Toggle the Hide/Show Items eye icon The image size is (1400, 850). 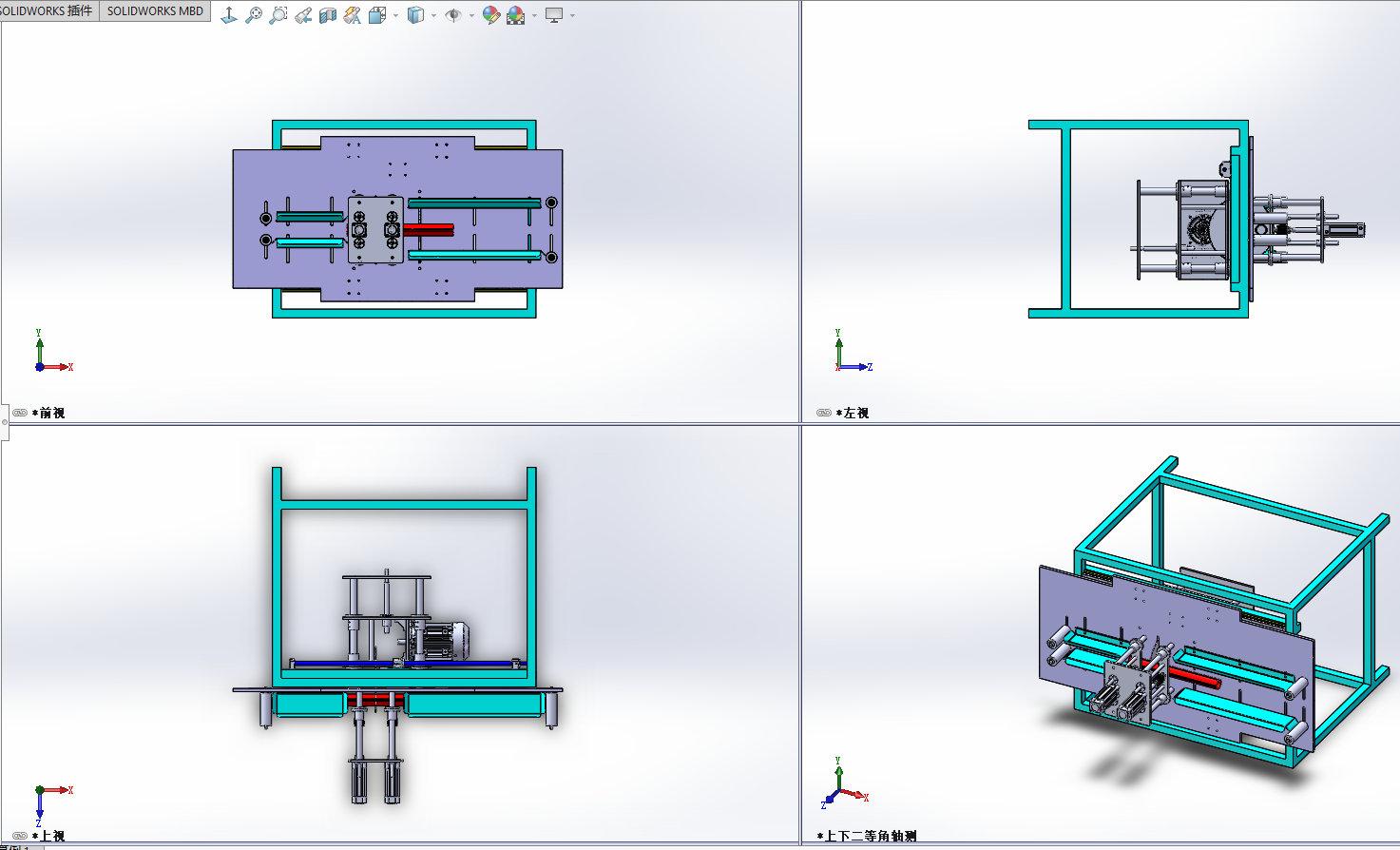(x=453, y=15)
